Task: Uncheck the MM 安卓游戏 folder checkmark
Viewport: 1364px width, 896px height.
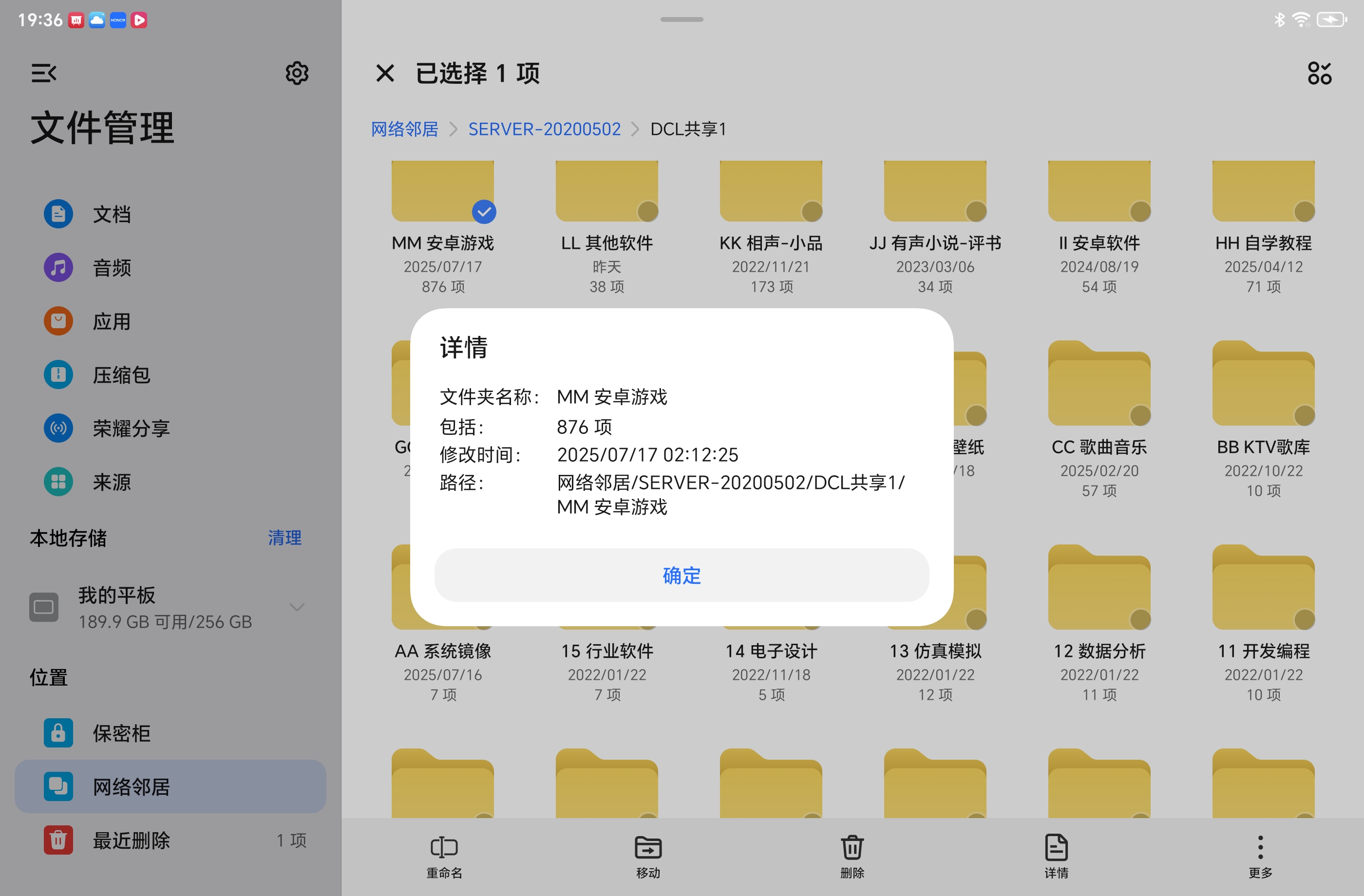Action: [x=484, y=212]
